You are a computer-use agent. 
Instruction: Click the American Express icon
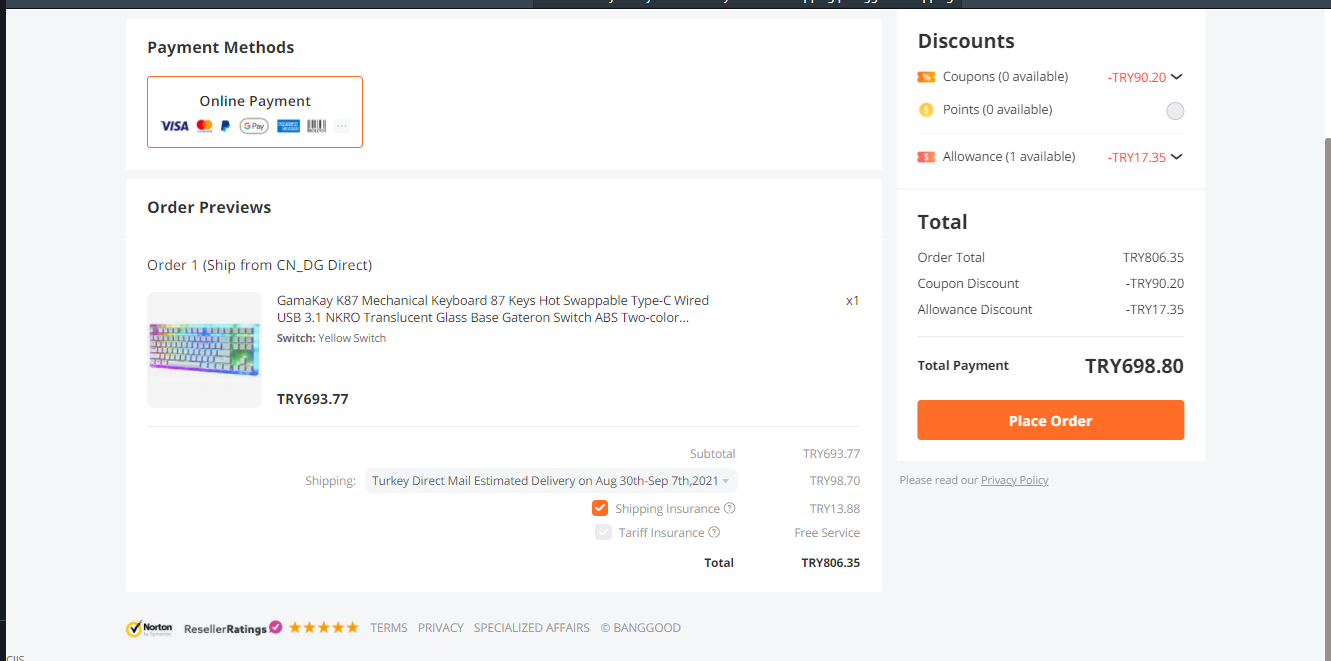coord(289,126)
